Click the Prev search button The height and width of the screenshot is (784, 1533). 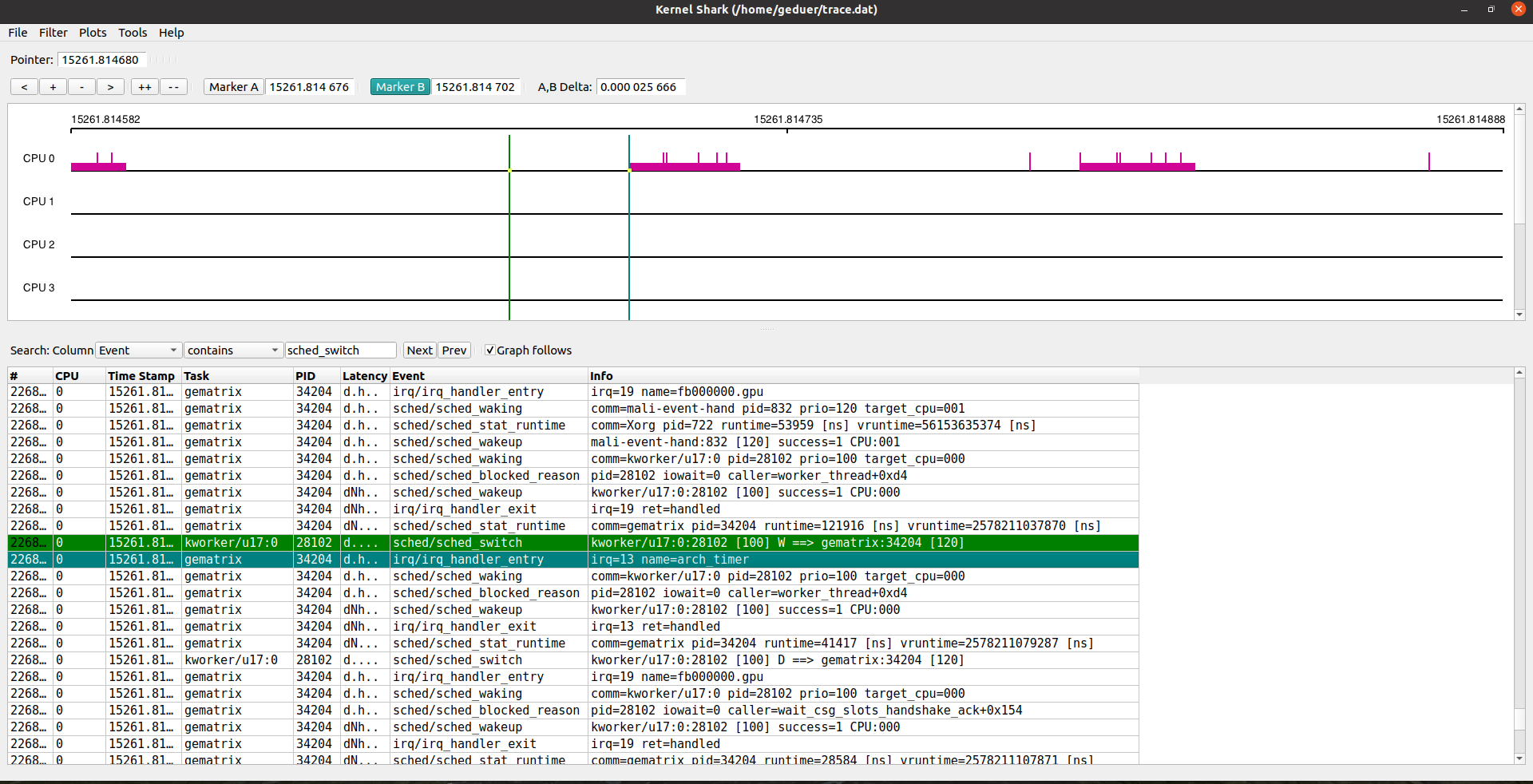coord(454,350)
